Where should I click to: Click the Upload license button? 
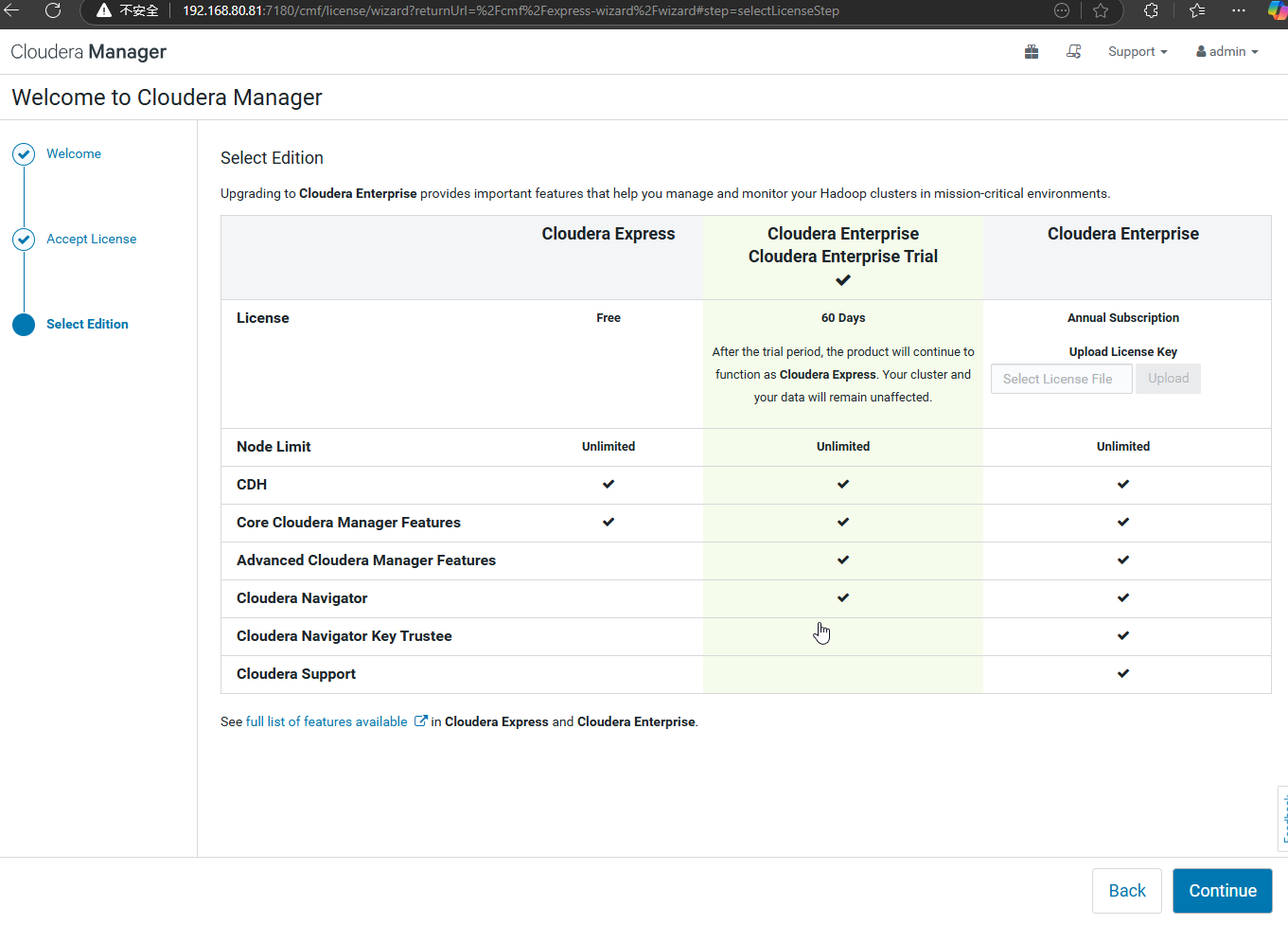(1169, 379)
